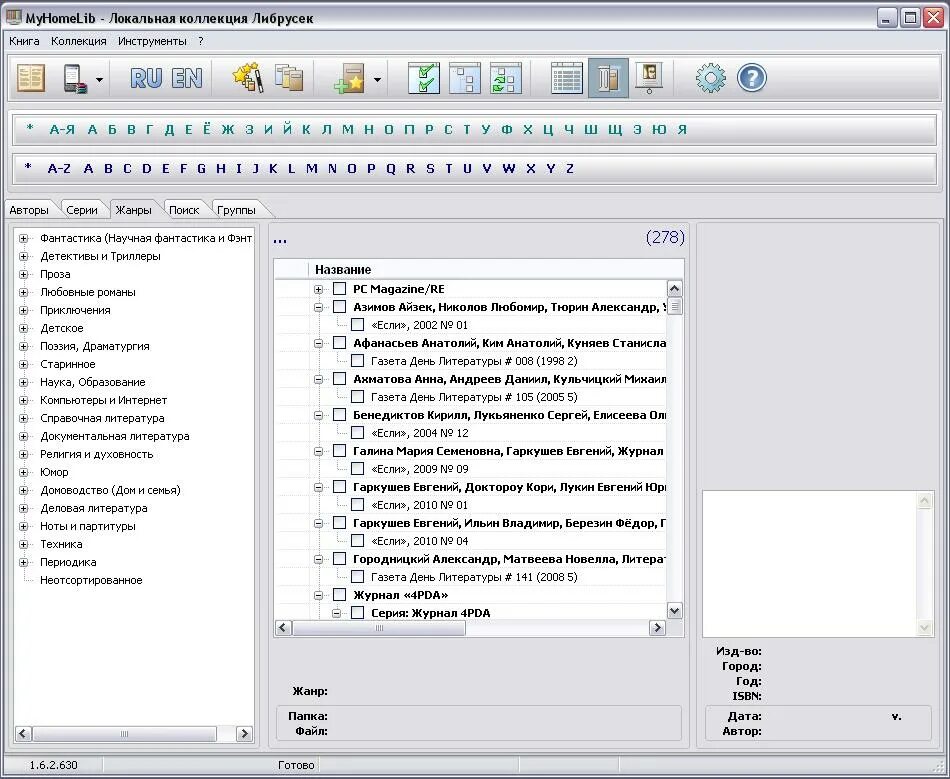Switch to the table view icon
The image size is (950, 779).
567,78
